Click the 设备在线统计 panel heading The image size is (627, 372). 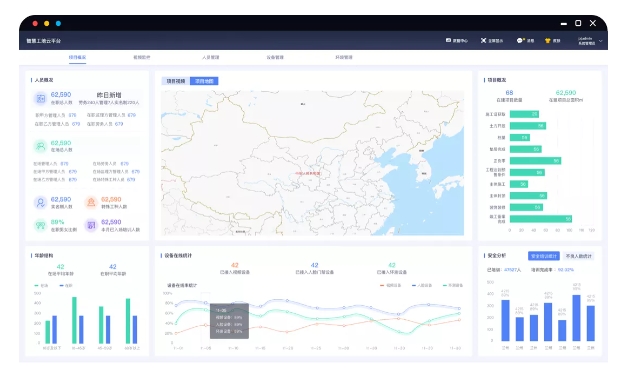point(178,255)
